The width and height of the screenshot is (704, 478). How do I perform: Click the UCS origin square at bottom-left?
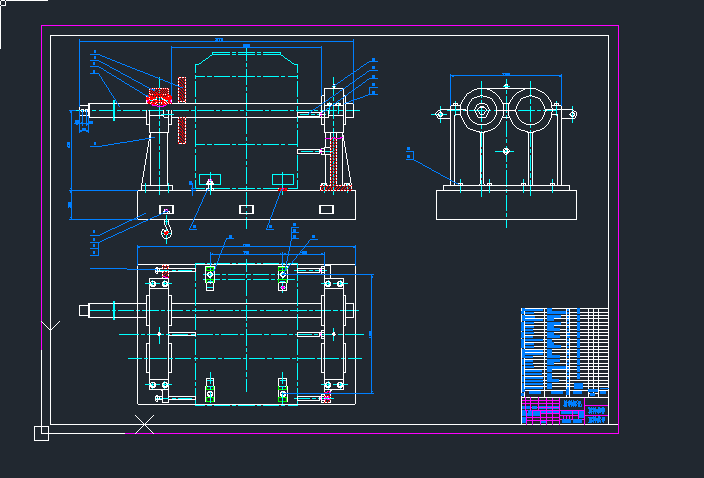(41, 433)
